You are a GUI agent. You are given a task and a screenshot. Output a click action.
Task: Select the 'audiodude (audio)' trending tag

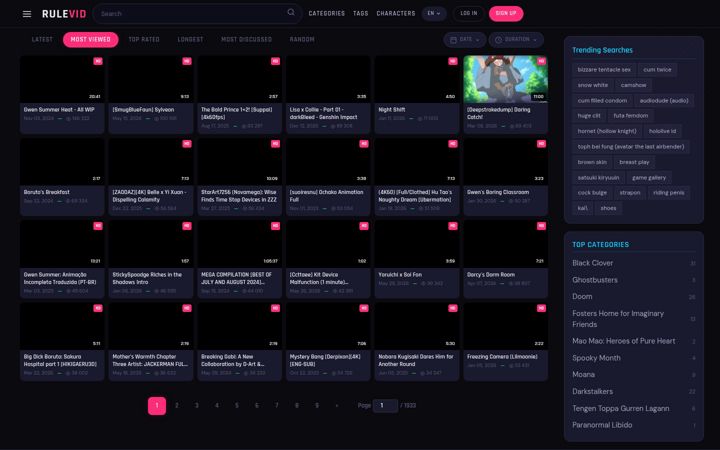click(664, 101)
